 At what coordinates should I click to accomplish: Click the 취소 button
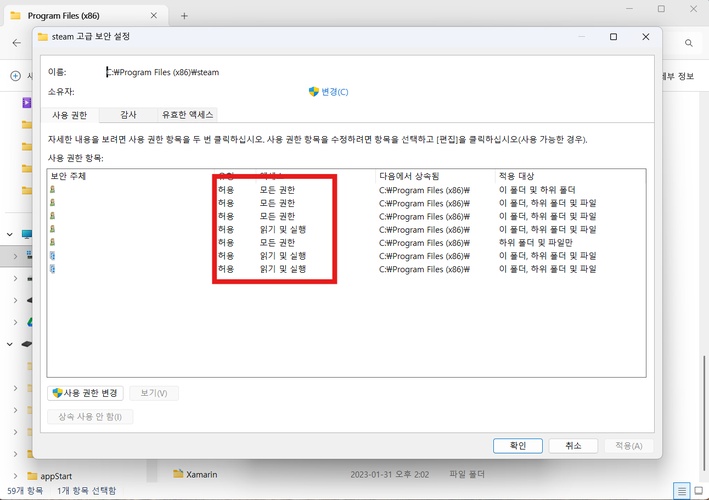(573, 446)
